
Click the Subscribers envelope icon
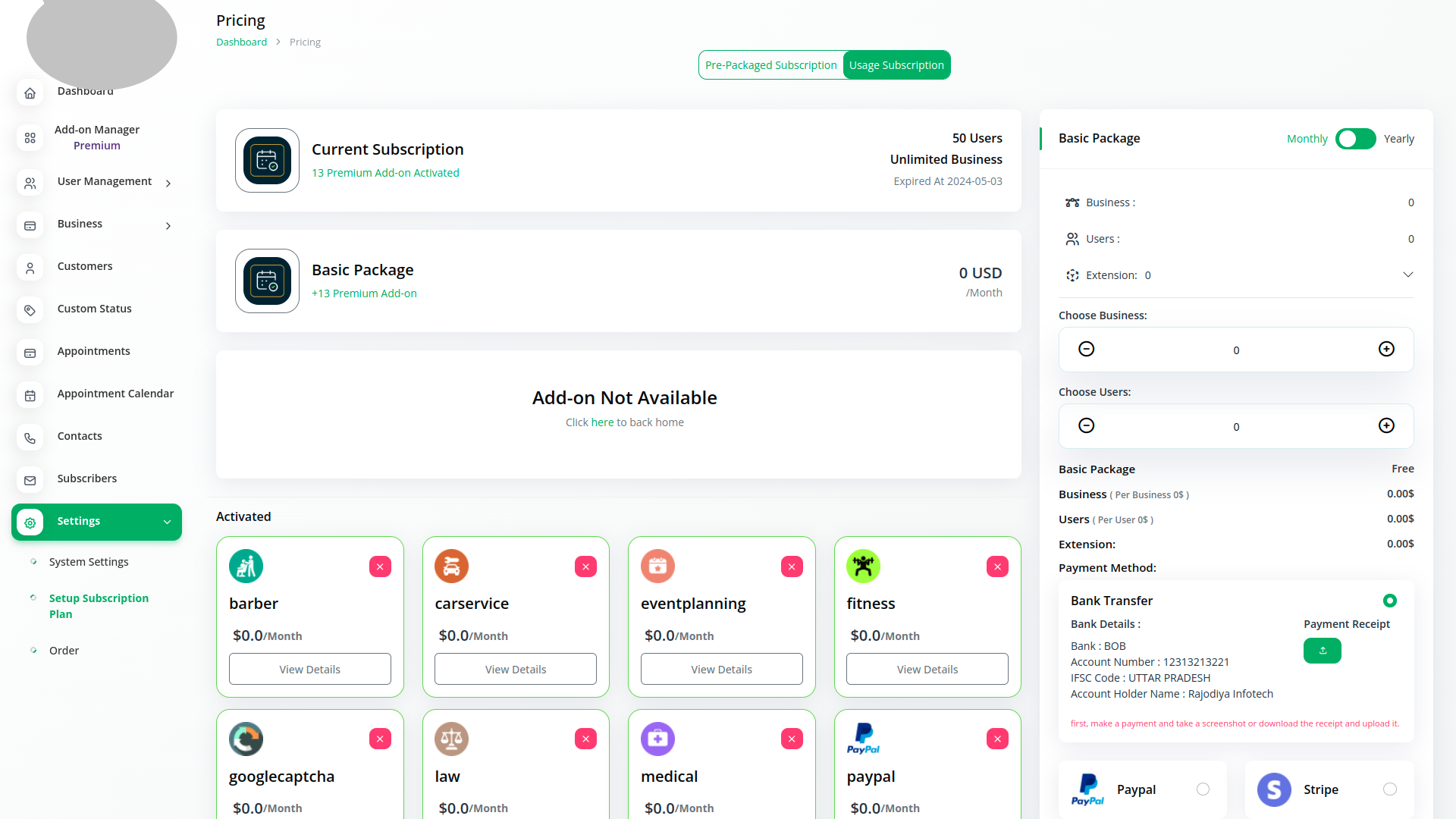[30, 481]
